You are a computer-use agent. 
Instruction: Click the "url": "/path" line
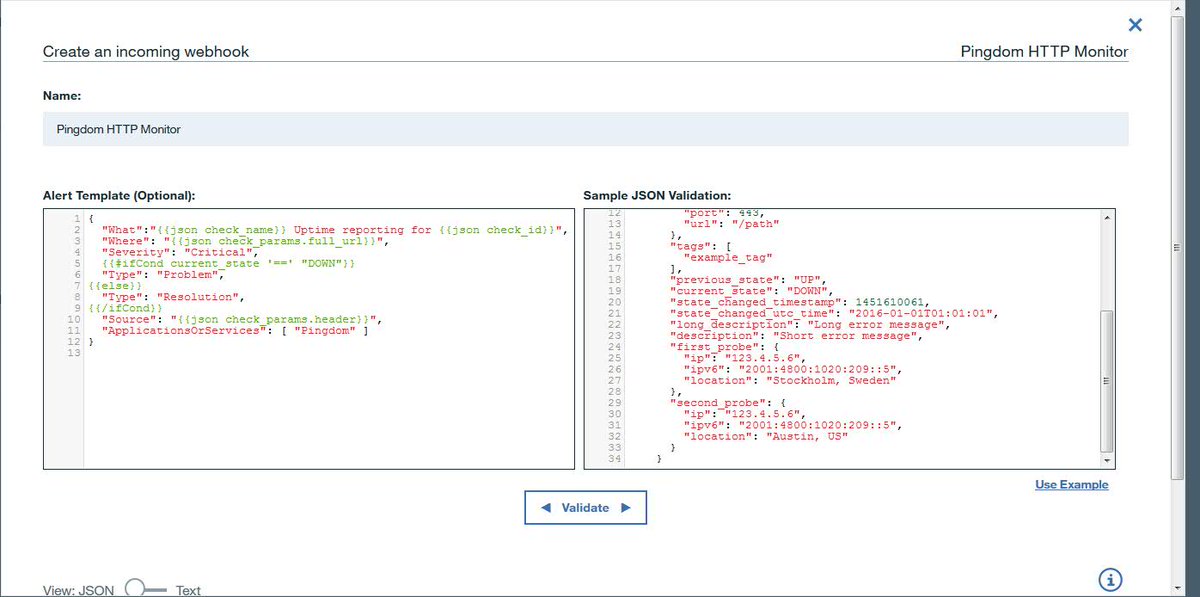click(729, 224)
